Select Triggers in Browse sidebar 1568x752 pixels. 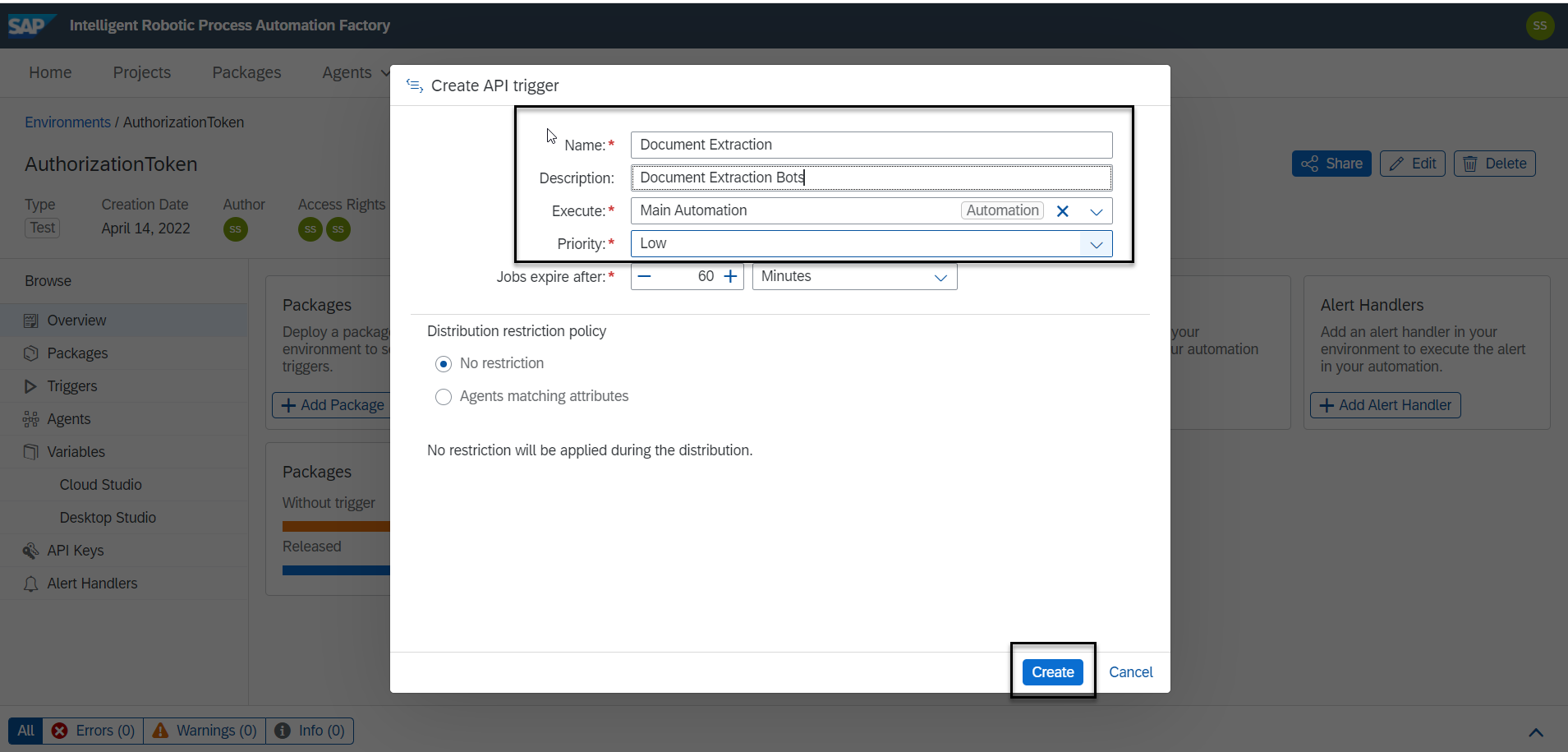[x=123, y=386]
